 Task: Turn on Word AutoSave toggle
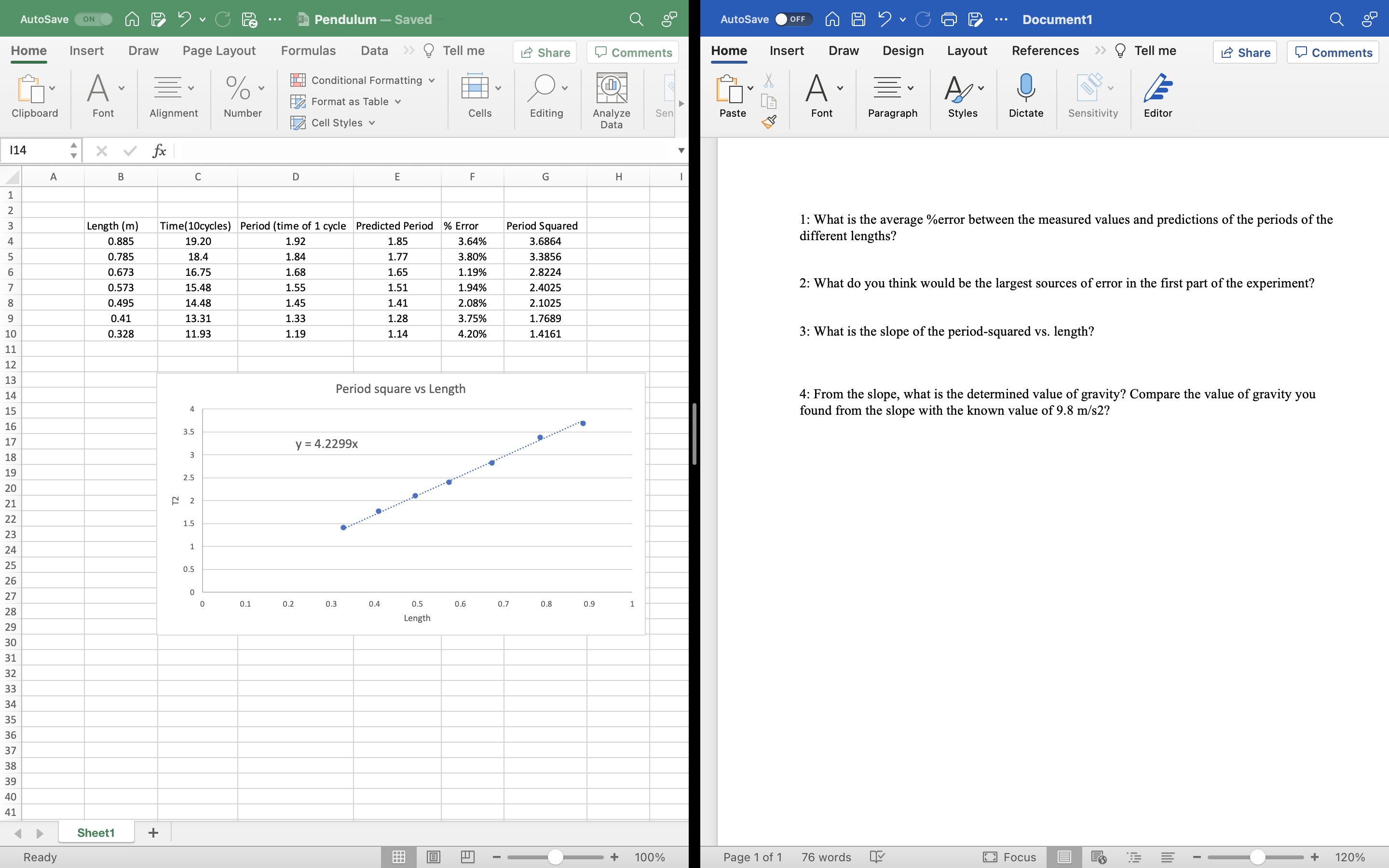pyautogui.click(x=793, y=19)
